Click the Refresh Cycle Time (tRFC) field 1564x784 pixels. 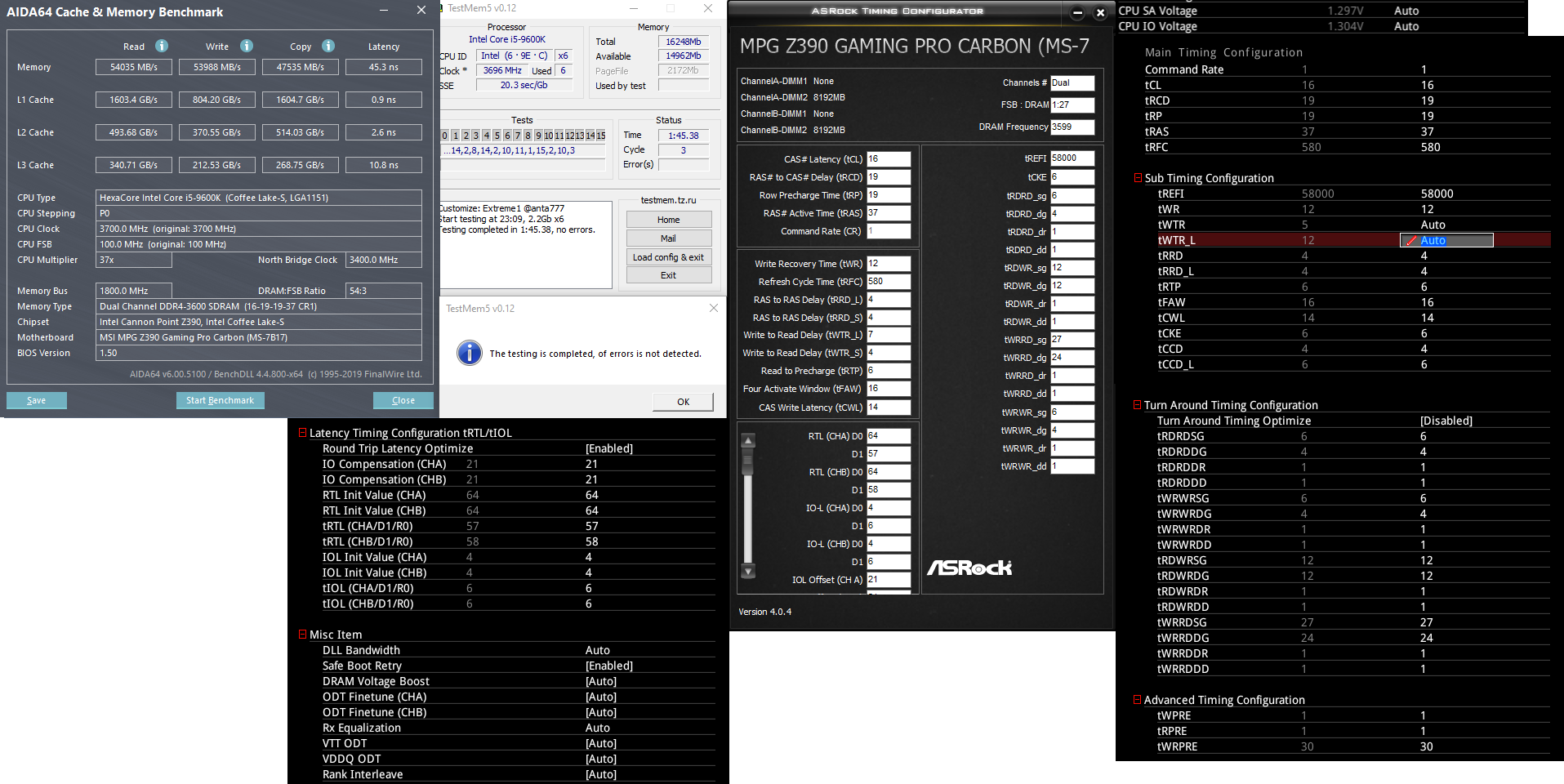[889, 282]
